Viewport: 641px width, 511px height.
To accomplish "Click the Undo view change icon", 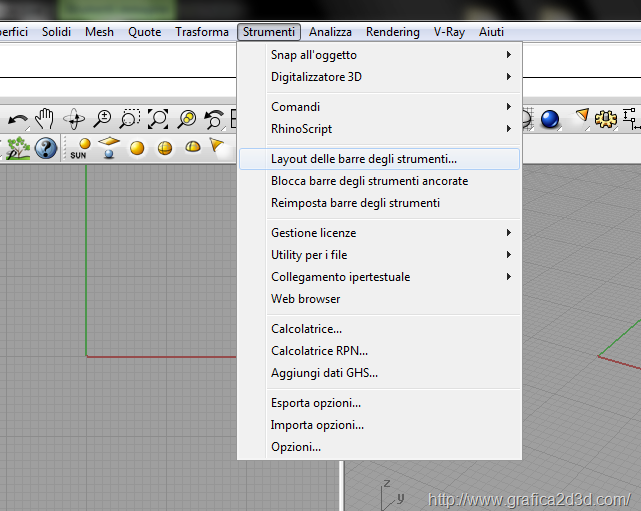I will pos(214,120).
